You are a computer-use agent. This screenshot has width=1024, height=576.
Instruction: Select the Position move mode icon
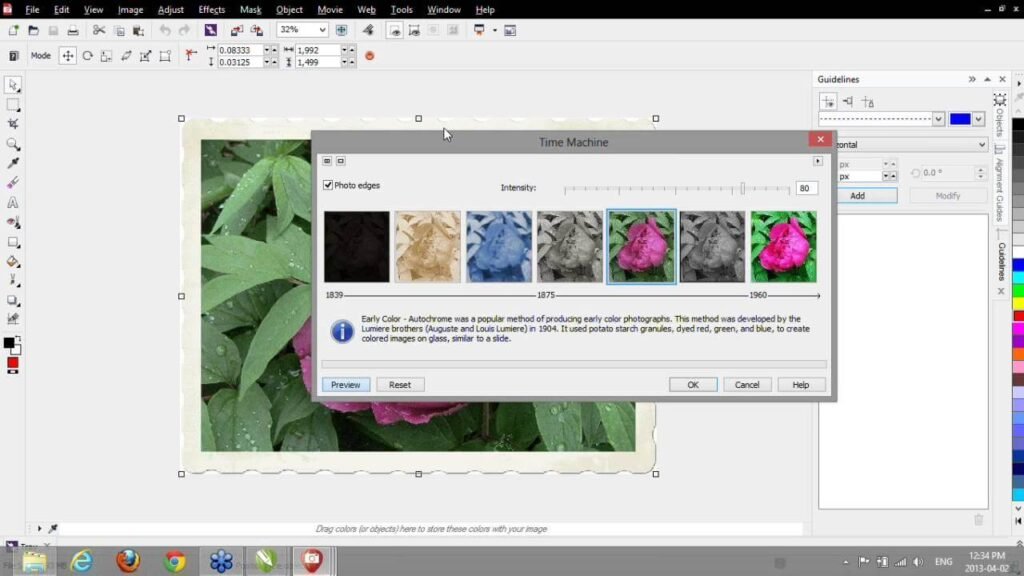67,56
